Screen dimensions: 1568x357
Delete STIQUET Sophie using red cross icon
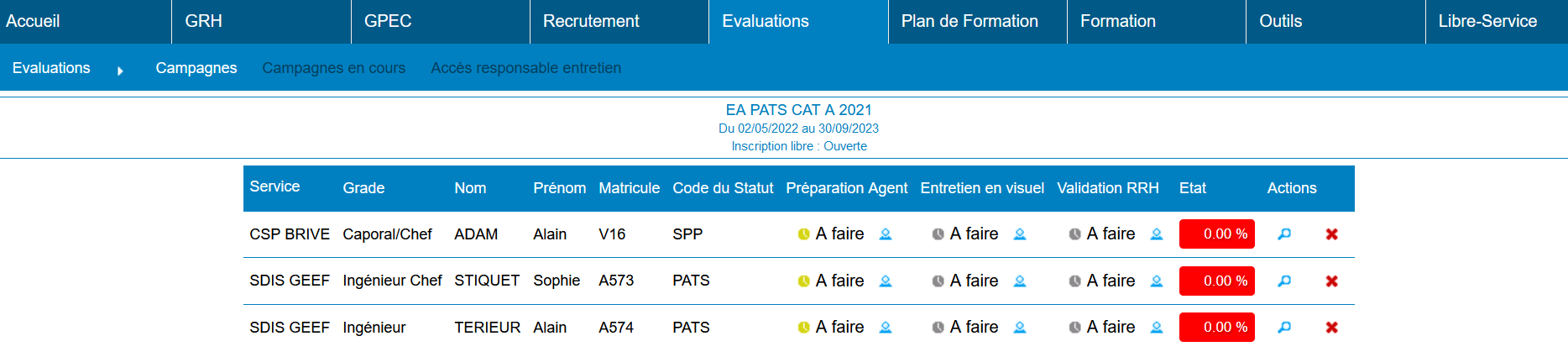[1331, 281]
